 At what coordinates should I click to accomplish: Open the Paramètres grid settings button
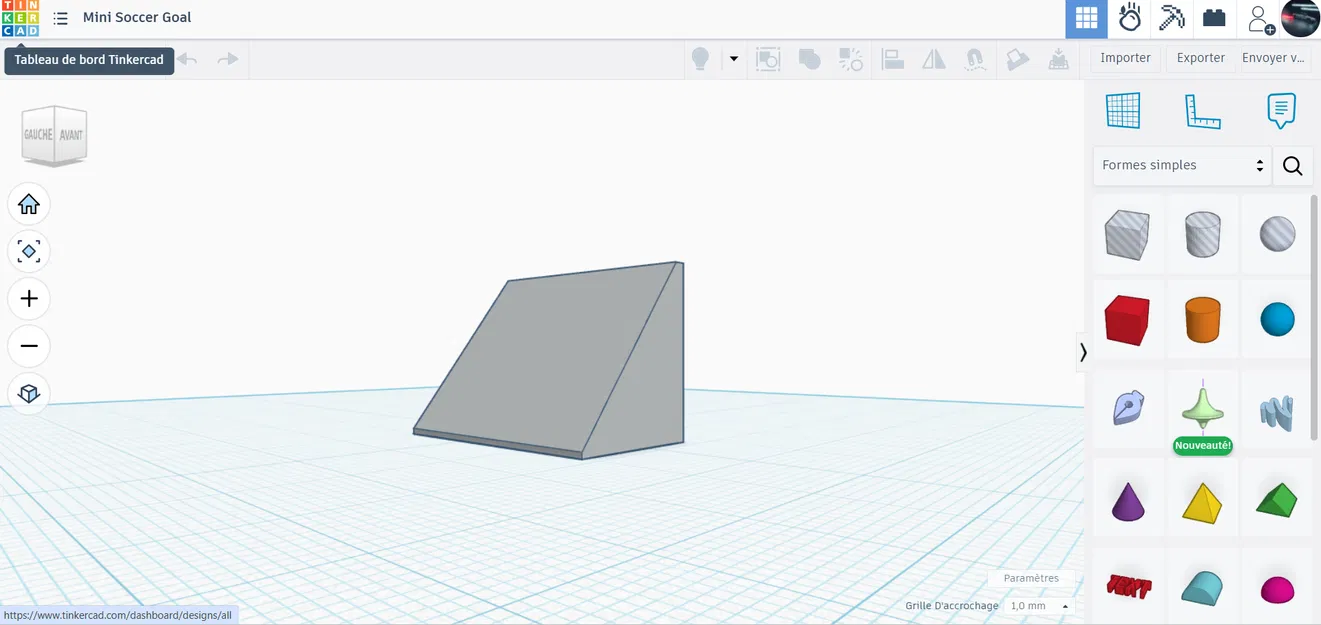coord(1031,578)
